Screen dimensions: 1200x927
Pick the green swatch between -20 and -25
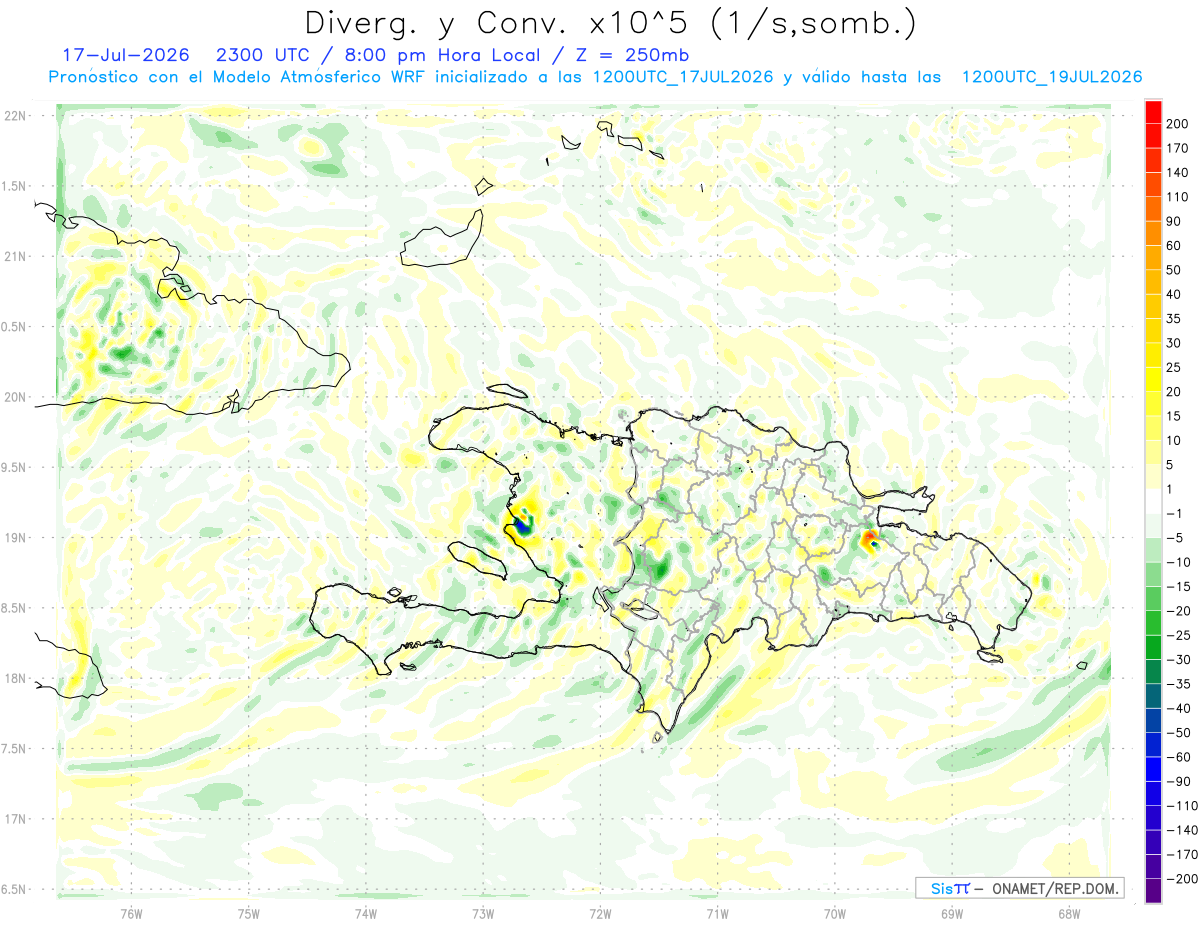coord(1153,624)
